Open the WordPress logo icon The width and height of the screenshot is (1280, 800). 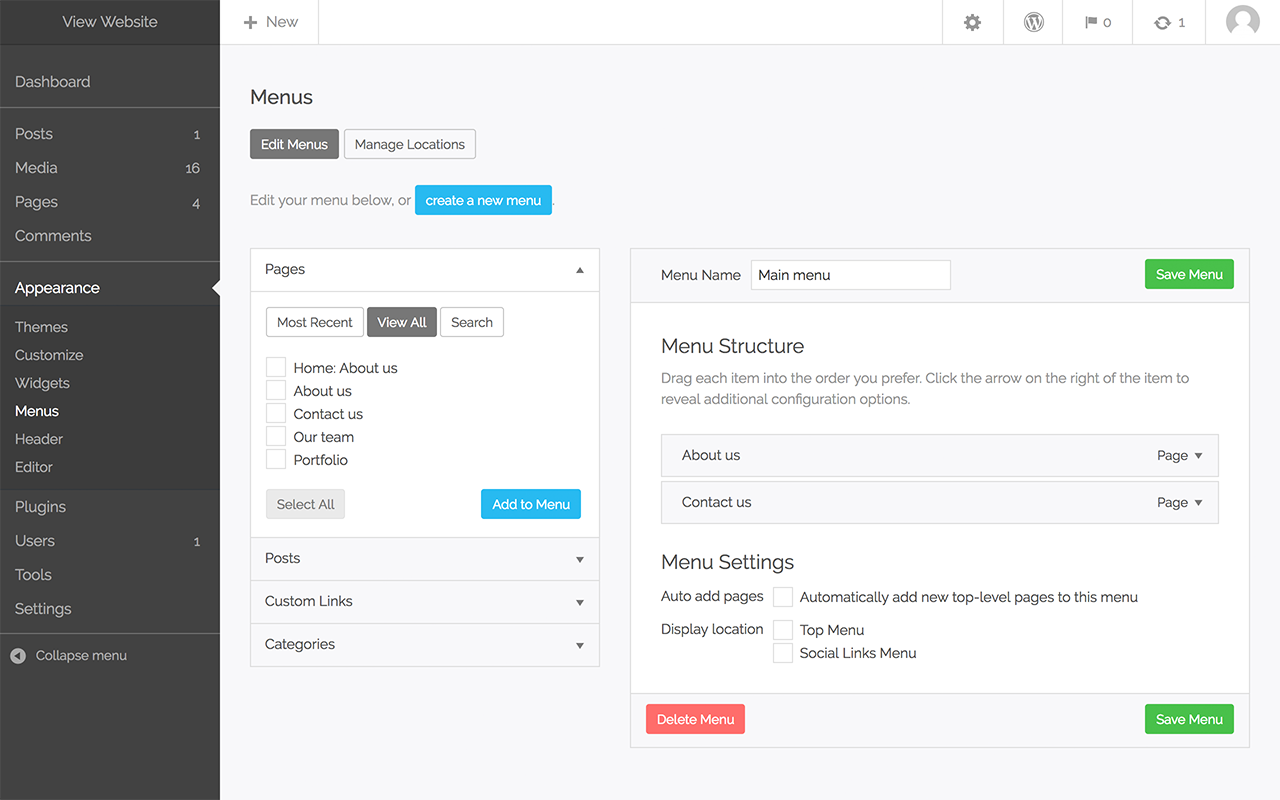pos(1034,22)
